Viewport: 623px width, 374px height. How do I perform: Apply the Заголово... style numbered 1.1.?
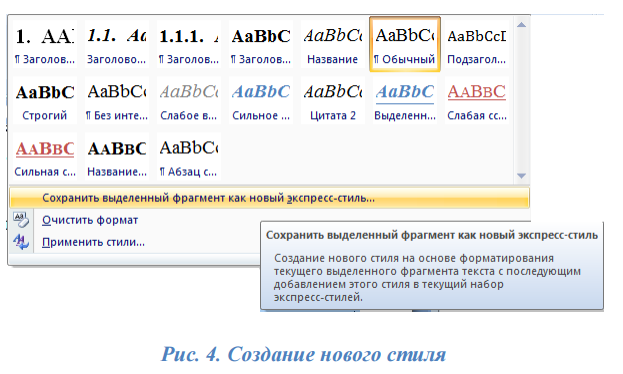pyautogui.click(x=117, y=44)
